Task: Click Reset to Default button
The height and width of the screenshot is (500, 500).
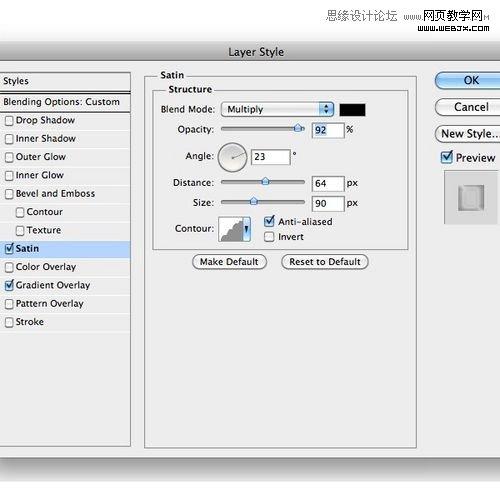Action: tap(325, 262)
